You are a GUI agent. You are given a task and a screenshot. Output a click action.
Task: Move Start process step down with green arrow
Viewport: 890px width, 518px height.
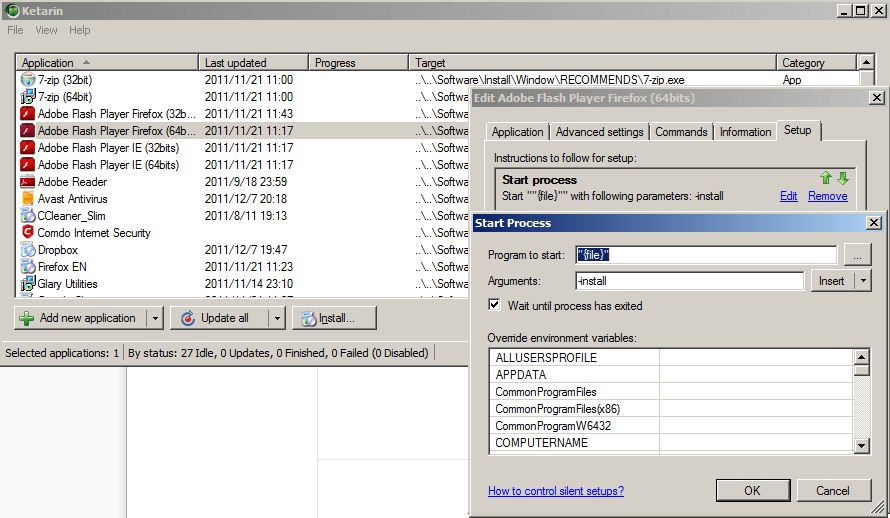[843, 178]
